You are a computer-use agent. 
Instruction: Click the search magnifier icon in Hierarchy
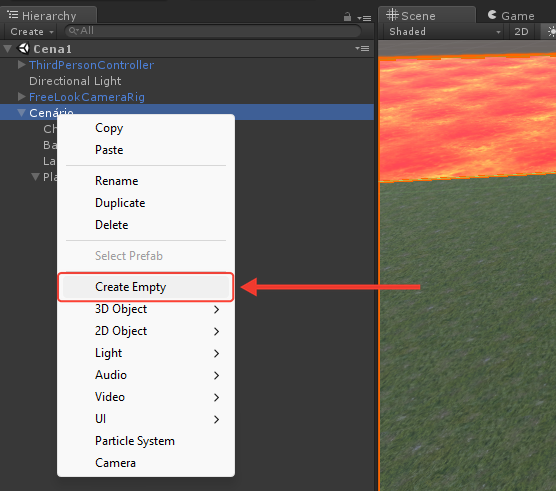click(x=73, y=31)
